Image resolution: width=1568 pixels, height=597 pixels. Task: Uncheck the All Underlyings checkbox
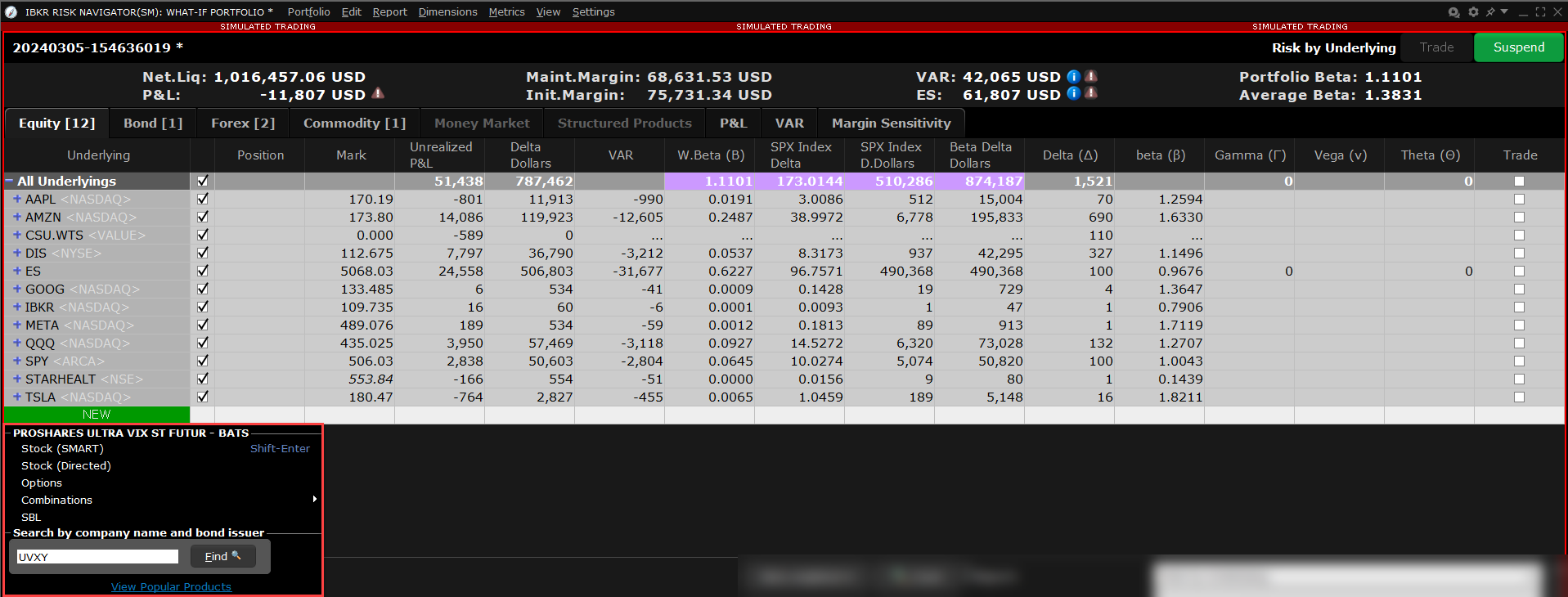(203, 181)
